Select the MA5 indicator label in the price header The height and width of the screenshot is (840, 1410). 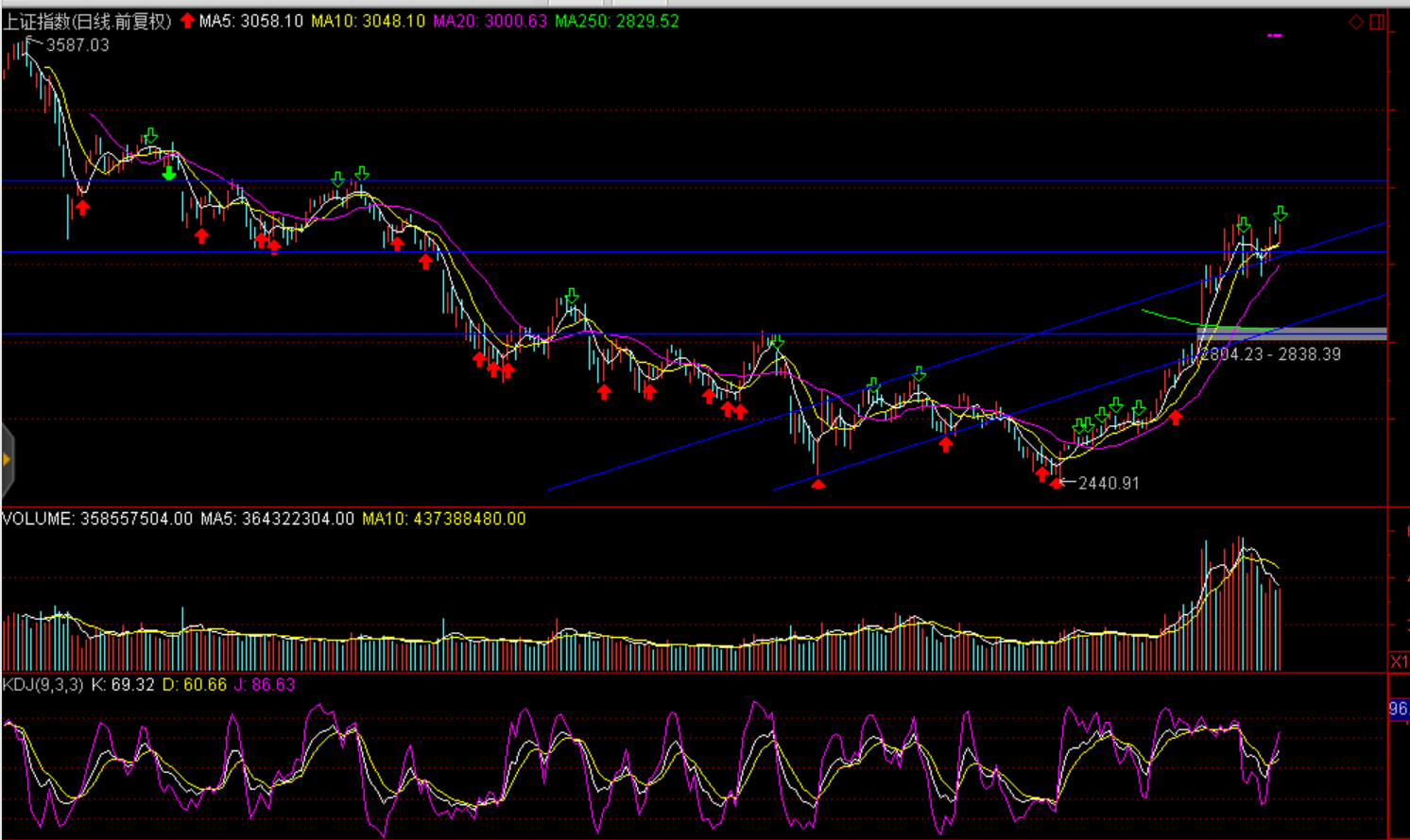[x=250, y=21]
